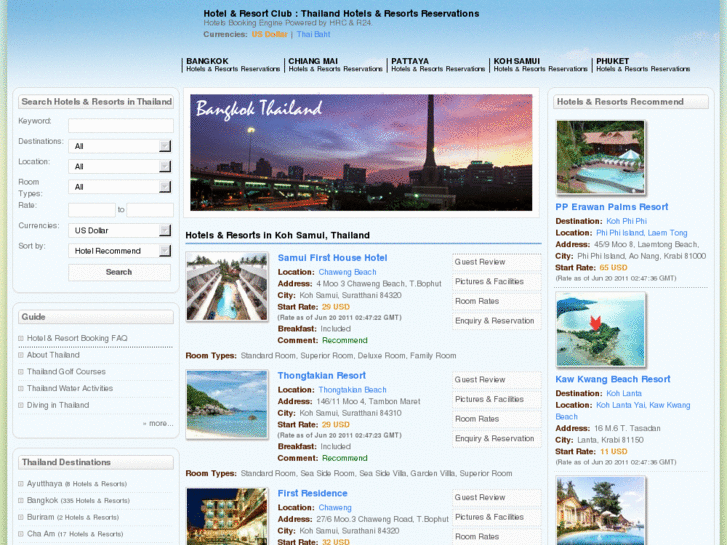Screen dimensions: 727x545
Task: Open Thongtakian Beach location link
Action: [x=352, y=390]
